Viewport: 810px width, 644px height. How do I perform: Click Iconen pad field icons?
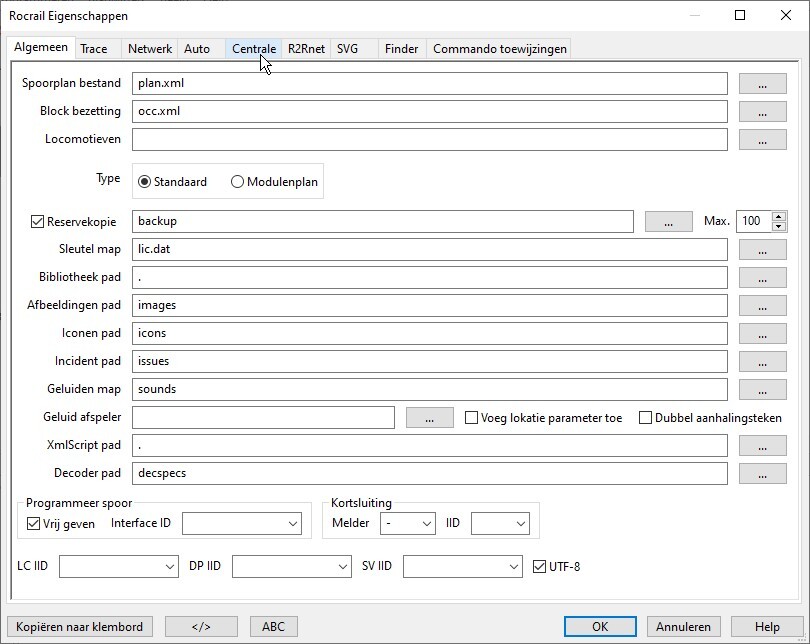pyautogui.click(x=430, y=333)
